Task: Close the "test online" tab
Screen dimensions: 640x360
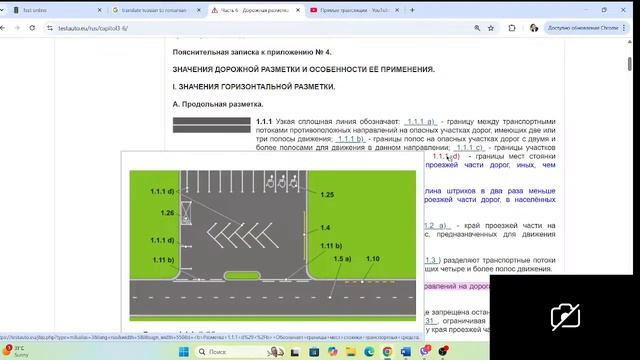Action: [100, 10]
